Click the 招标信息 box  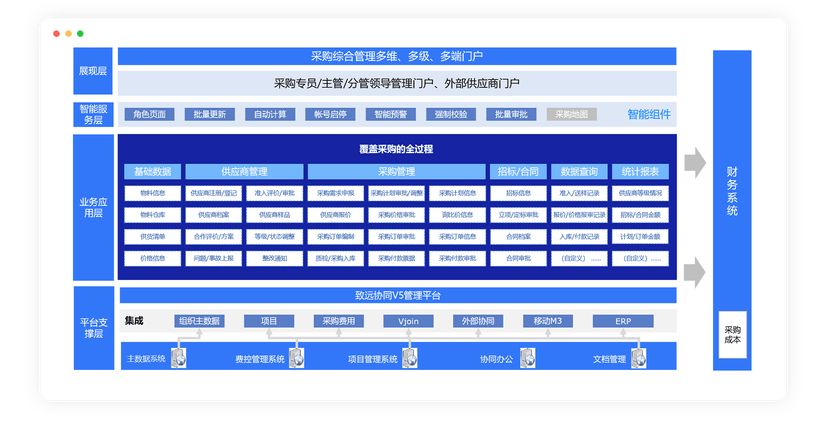click(x=519, y=193)
